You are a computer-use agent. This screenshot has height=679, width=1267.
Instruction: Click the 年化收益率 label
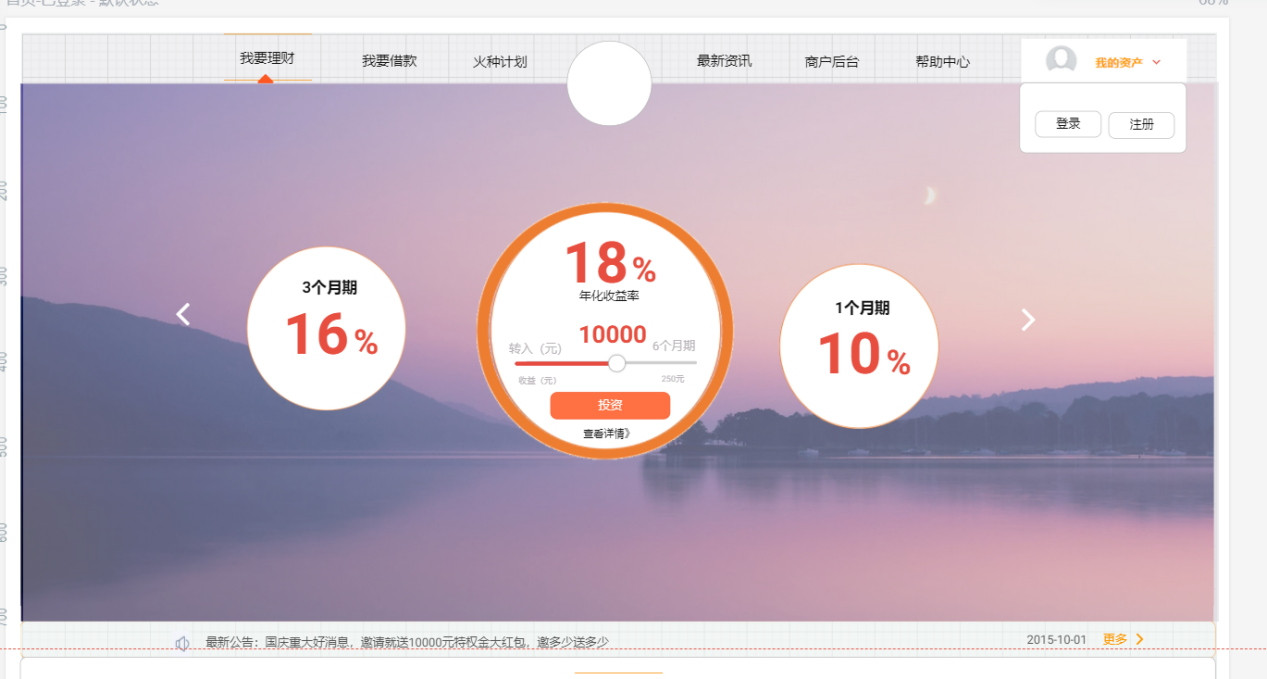click(x=609, y=296)
